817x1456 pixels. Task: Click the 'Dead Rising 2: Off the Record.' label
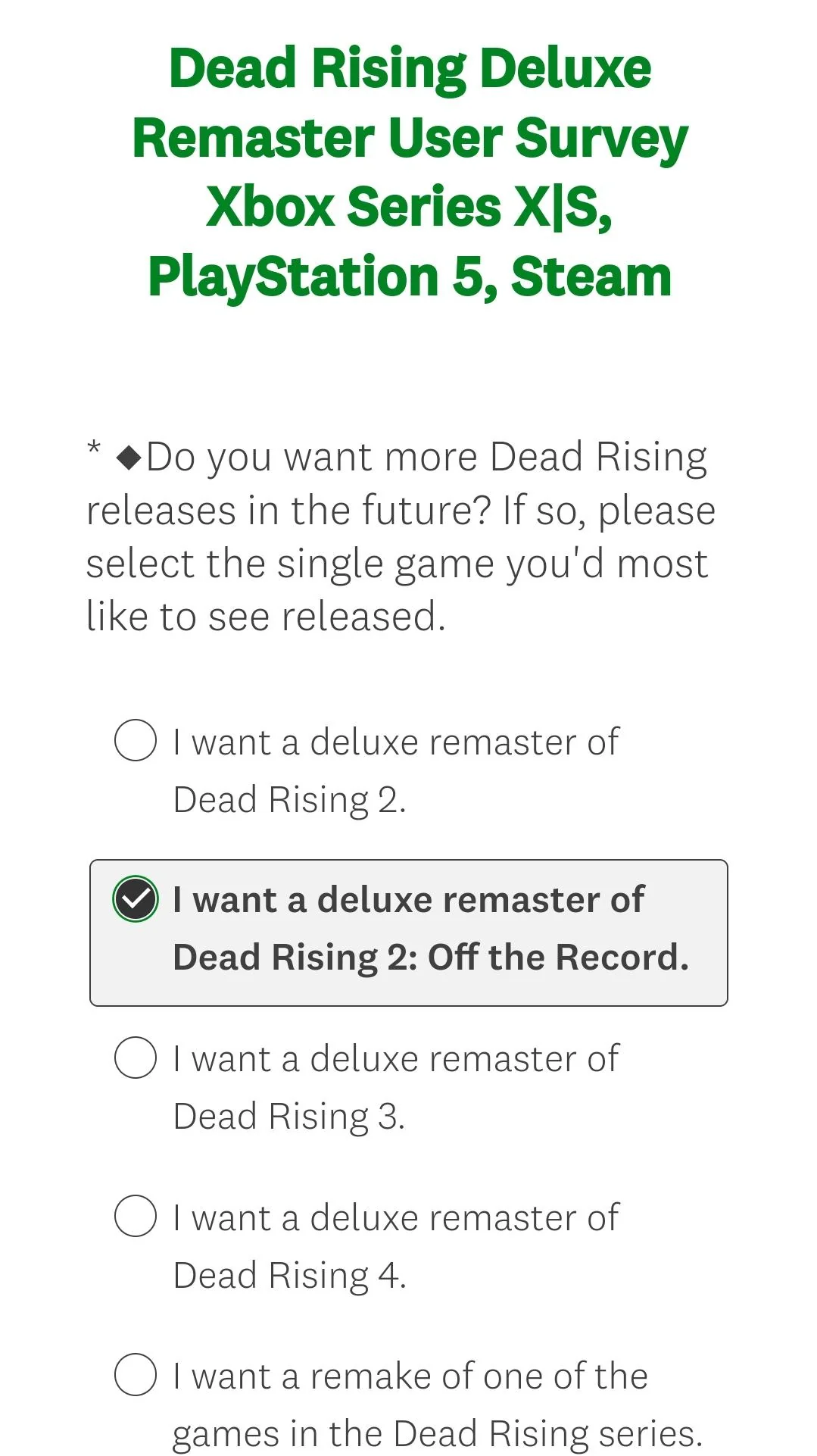coord(430,958)
